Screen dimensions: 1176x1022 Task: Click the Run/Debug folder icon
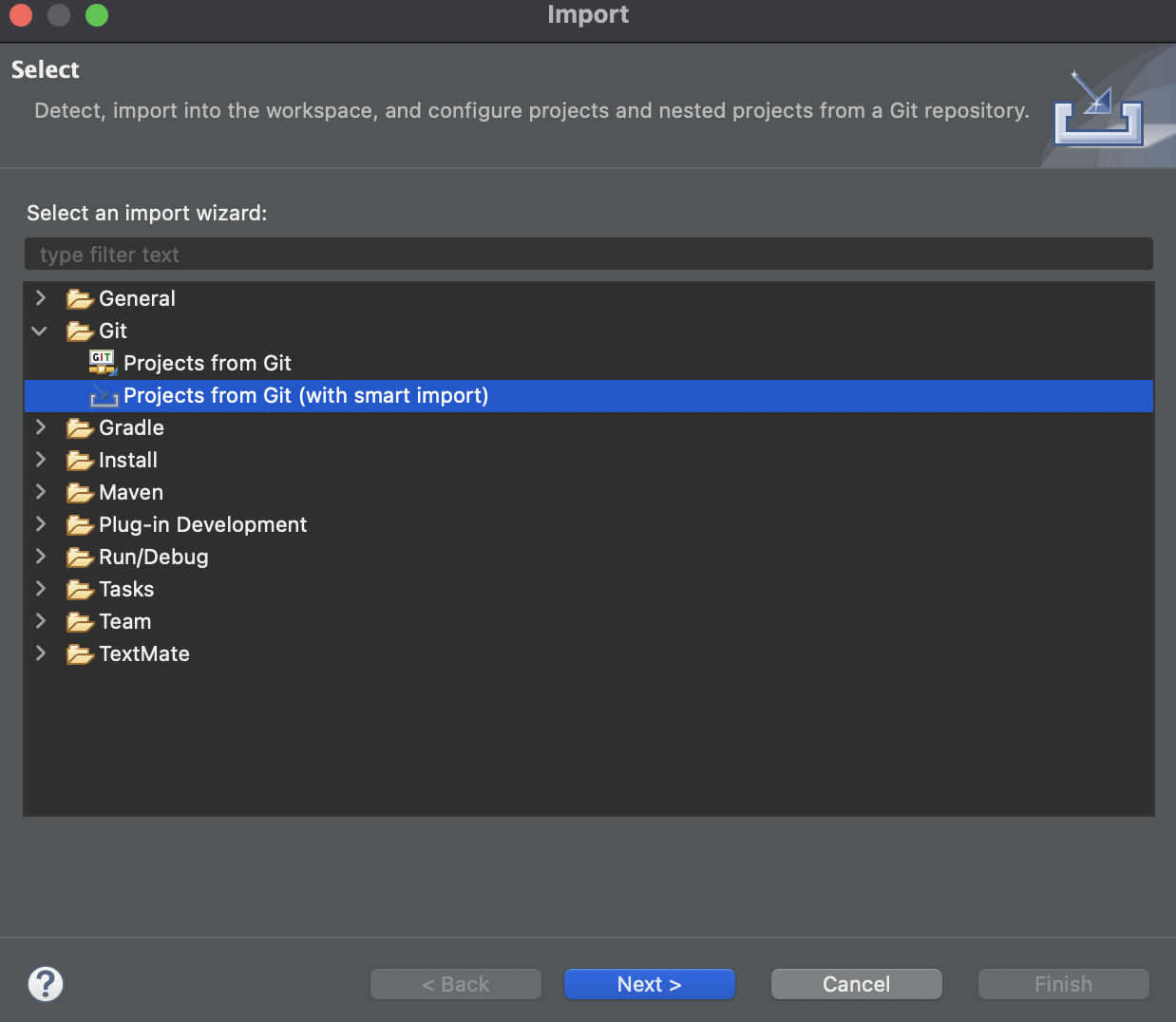coord(80,558)
